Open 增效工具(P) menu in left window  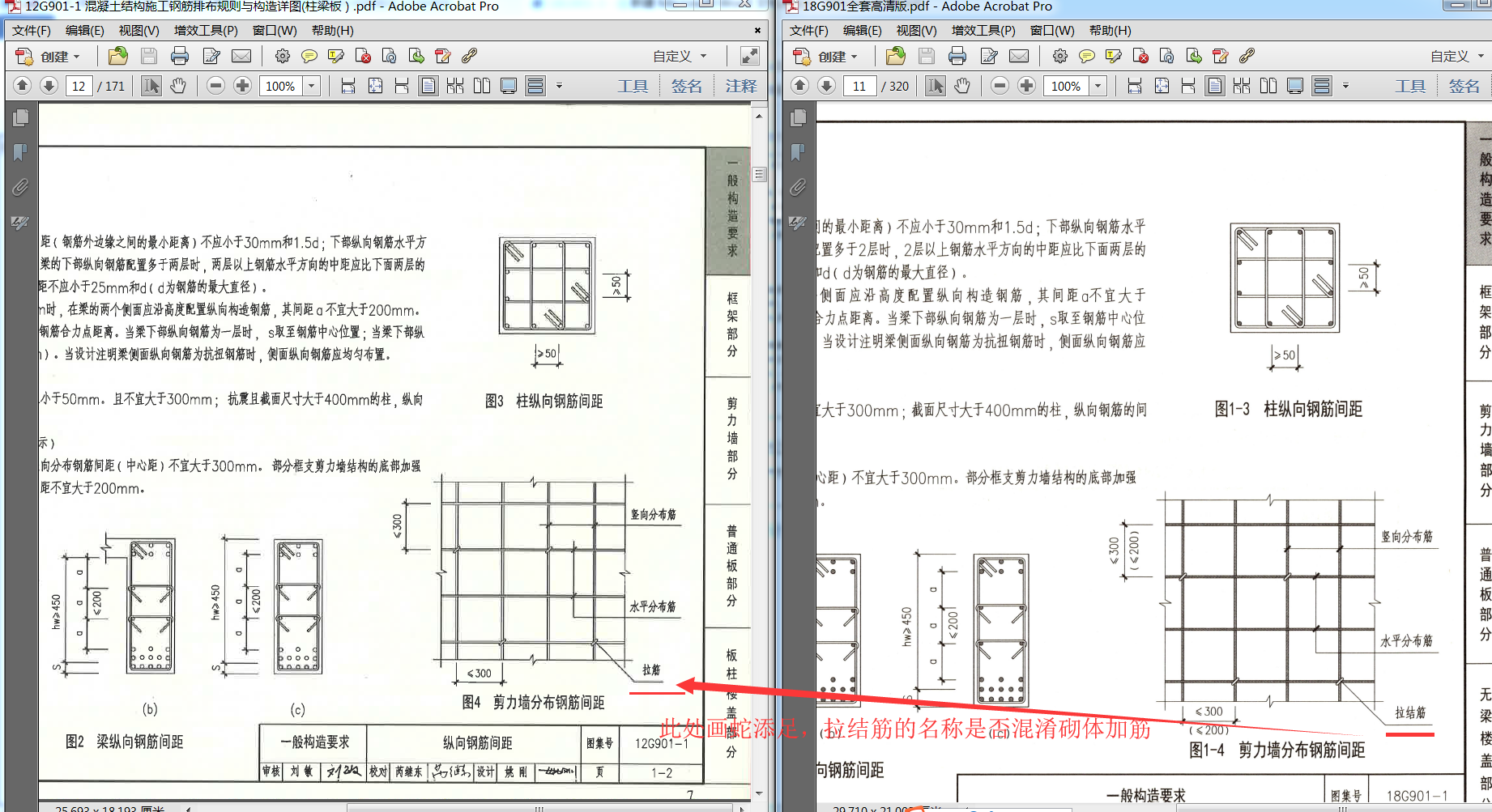(206, 31)
